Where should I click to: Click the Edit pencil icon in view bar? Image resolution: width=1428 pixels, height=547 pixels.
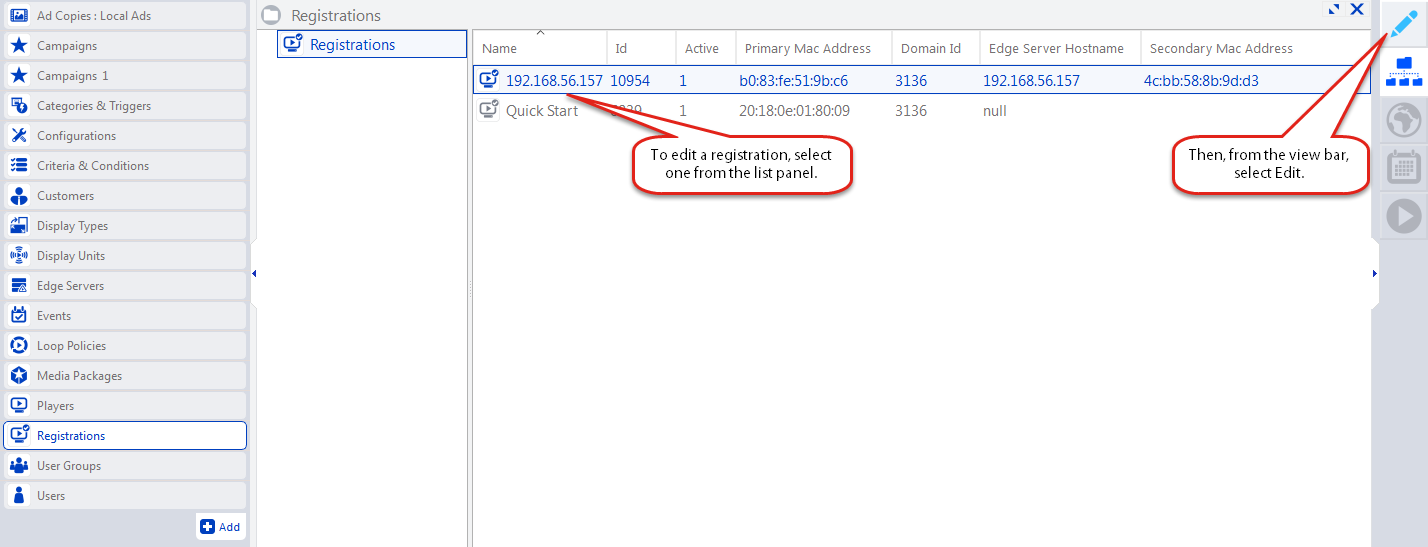(1404, 24)
